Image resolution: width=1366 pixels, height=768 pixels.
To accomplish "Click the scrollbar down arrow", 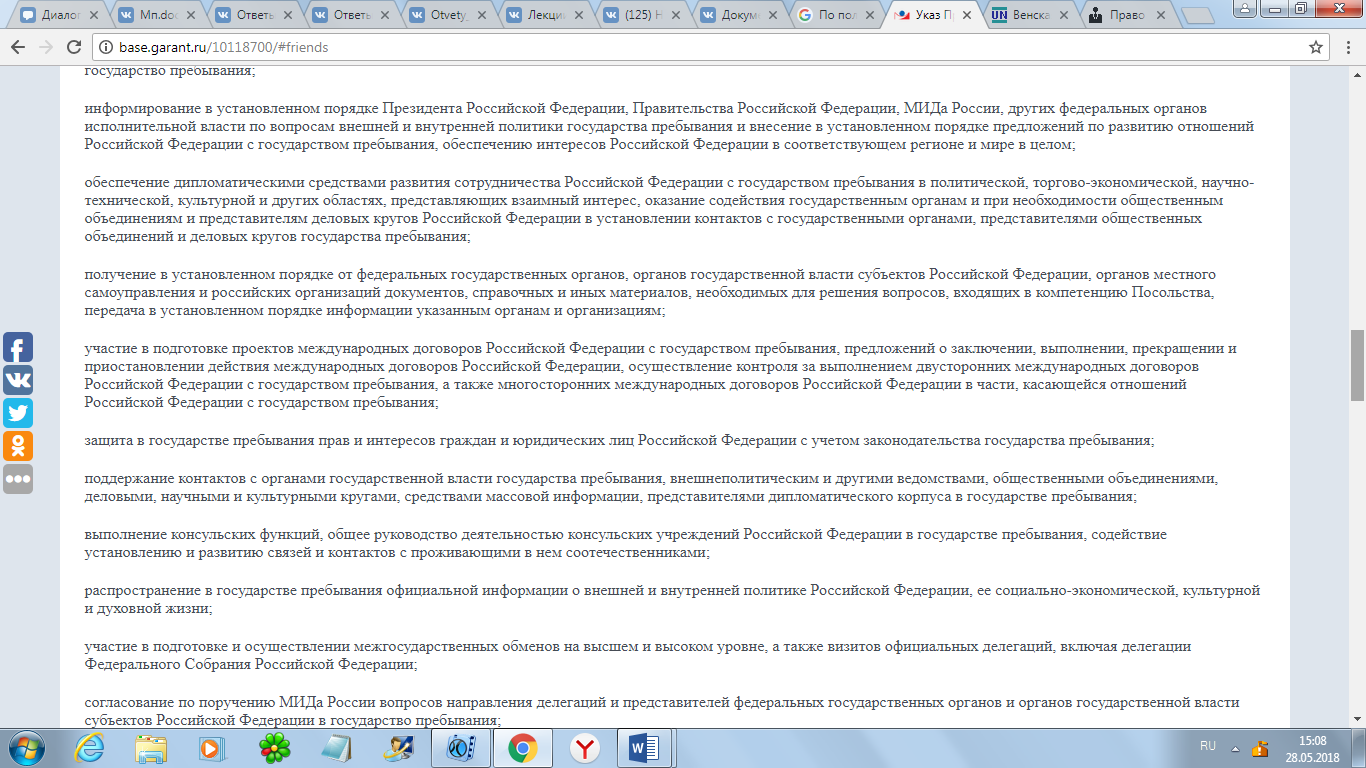I will (1357, 720).
